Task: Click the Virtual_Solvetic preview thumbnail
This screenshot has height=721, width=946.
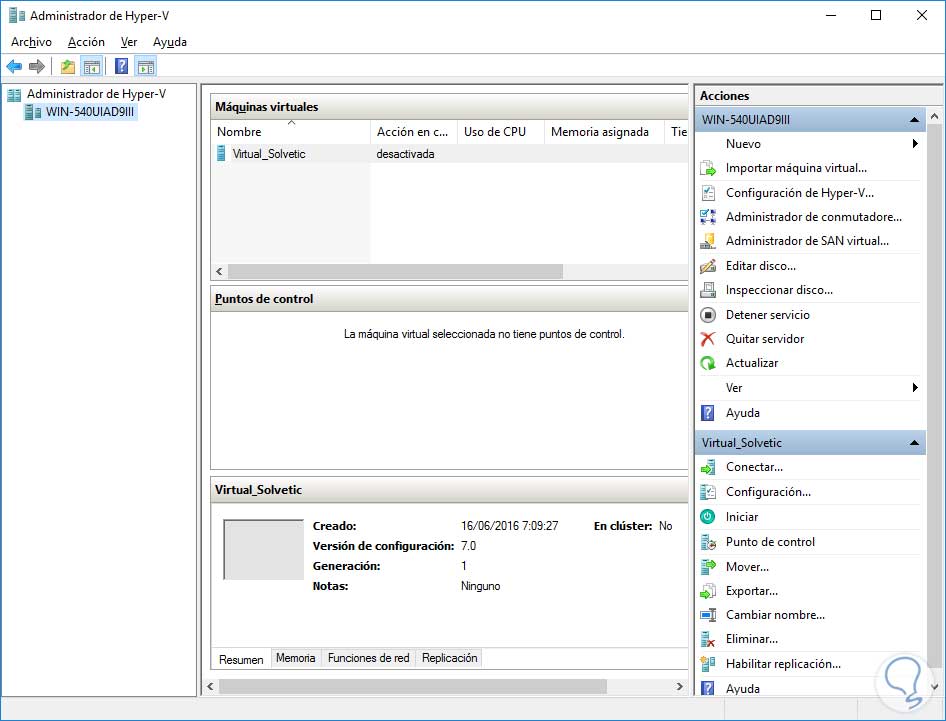Action: (263, 550)
